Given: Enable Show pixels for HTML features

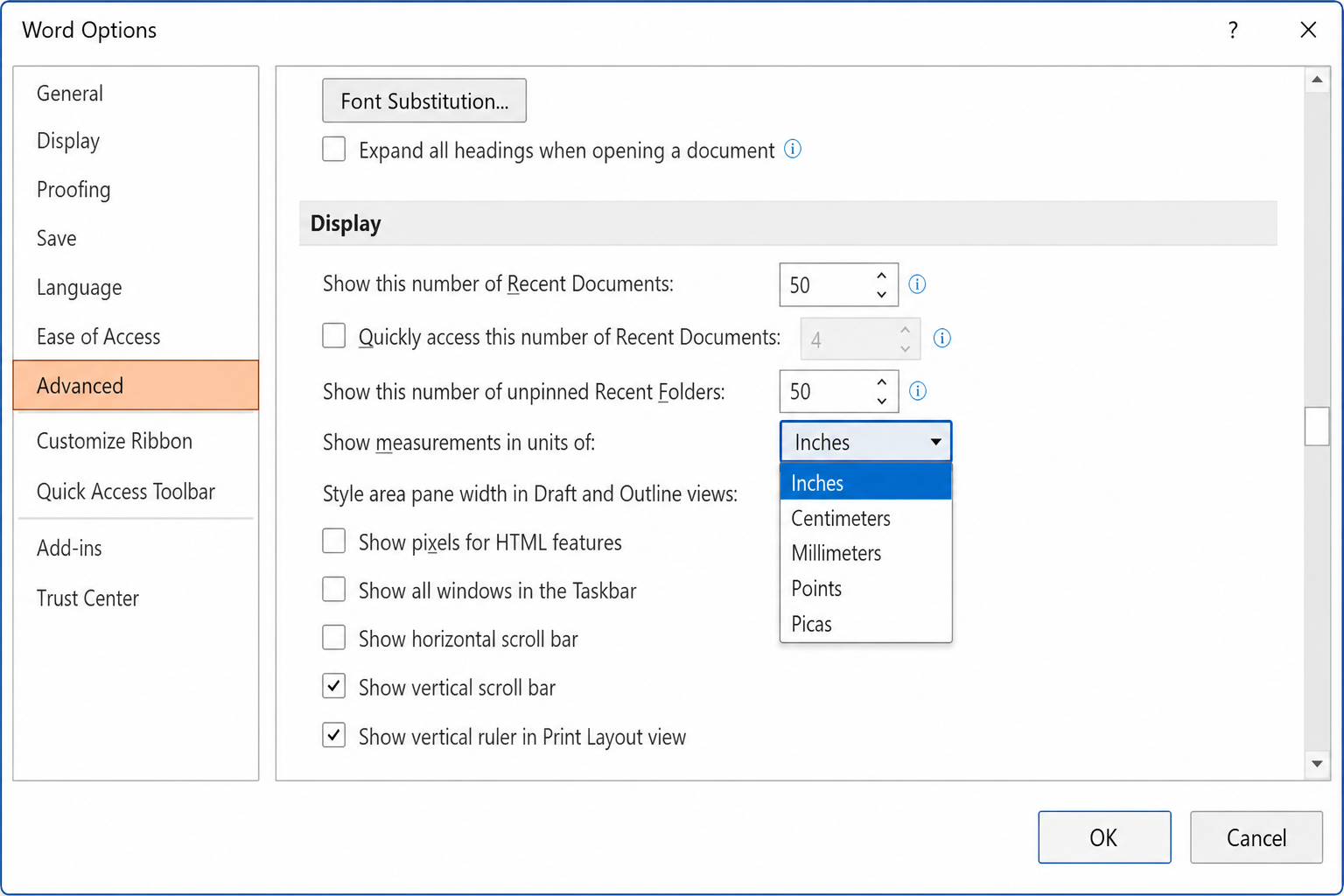Looking at the screenshot, I should tap(334, 541).
